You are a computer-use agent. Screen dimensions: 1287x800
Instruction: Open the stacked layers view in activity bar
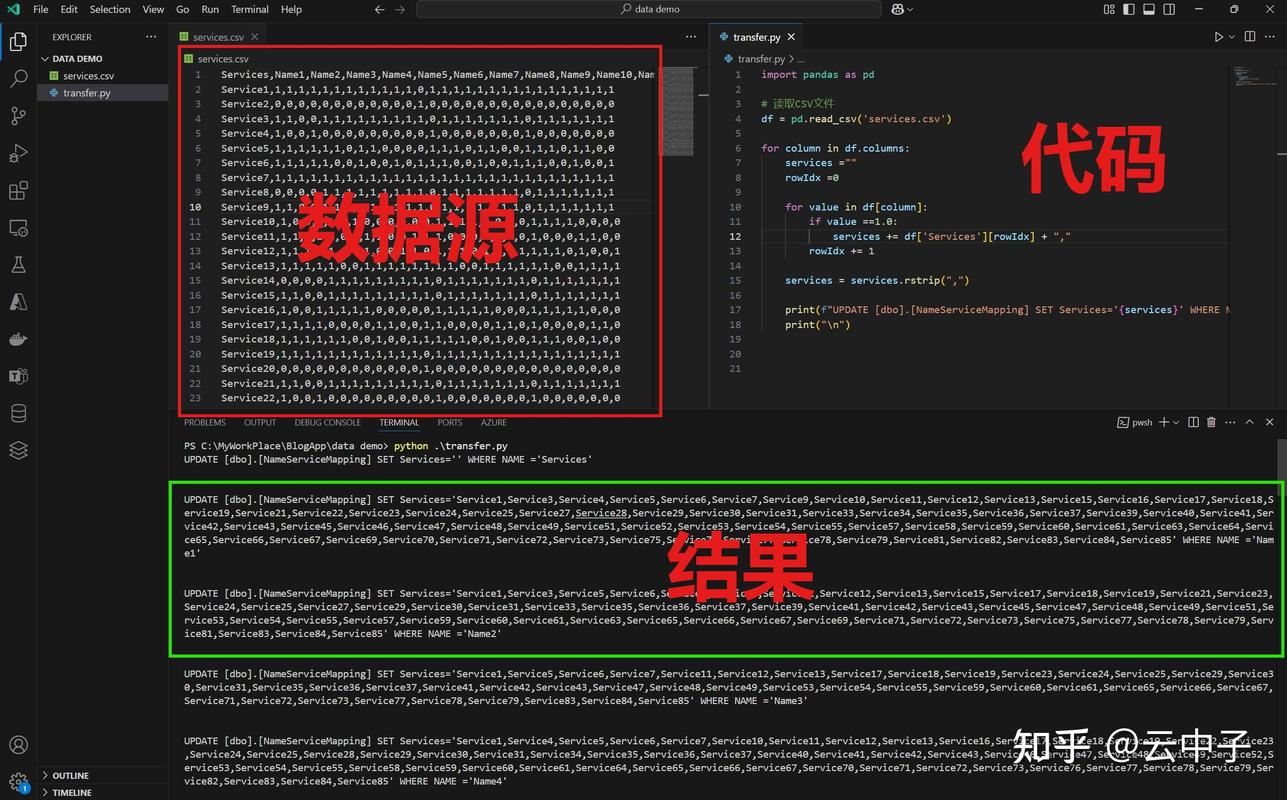[18, 450]
